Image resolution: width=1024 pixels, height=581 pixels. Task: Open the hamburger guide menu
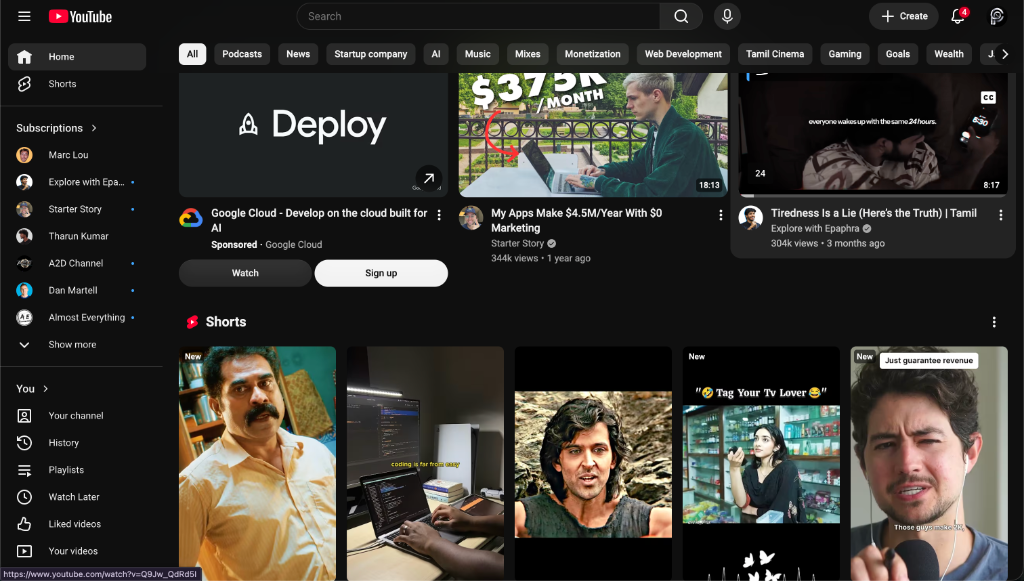[24, 16]
